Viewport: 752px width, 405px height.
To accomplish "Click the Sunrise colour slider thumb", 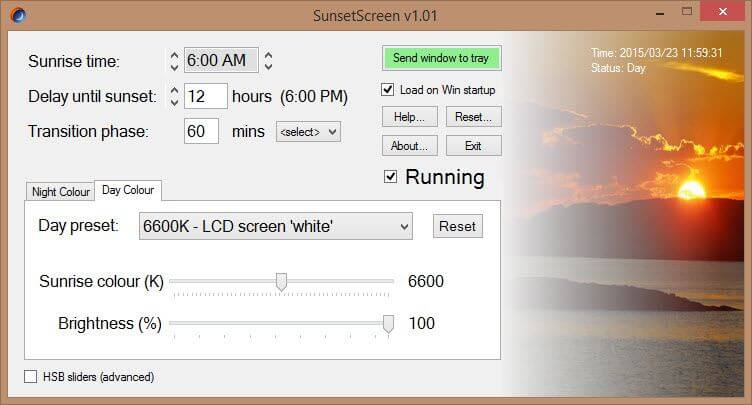I will (282, 282).
